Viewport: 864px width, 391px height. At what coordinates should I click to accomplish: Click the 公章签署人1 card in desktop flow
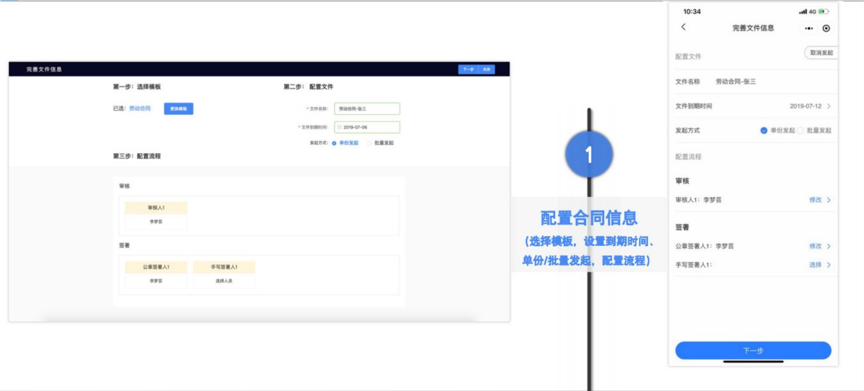point(156,274)
